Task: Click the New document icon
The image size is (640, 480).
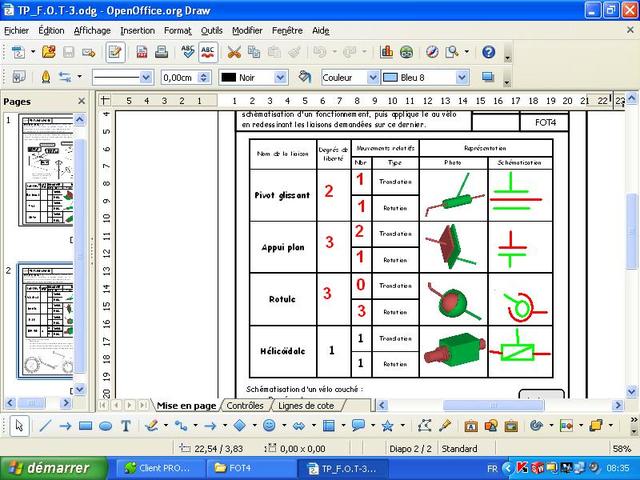Action: click(x=18, y=52)
